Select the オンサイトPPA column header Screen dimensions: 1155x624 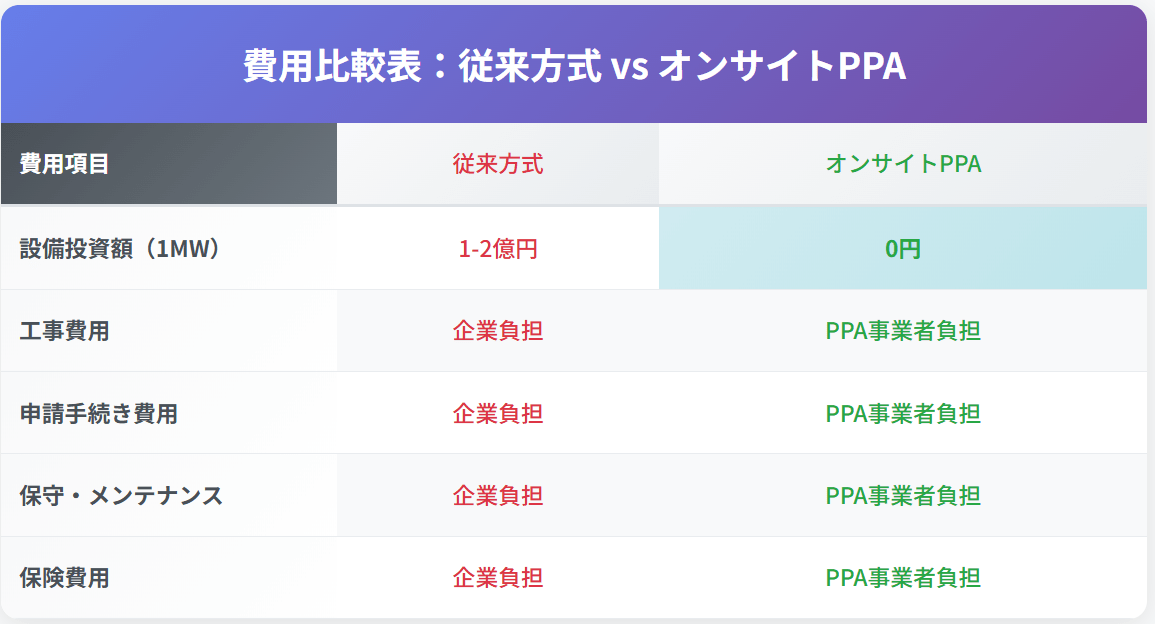coord(903,164)
